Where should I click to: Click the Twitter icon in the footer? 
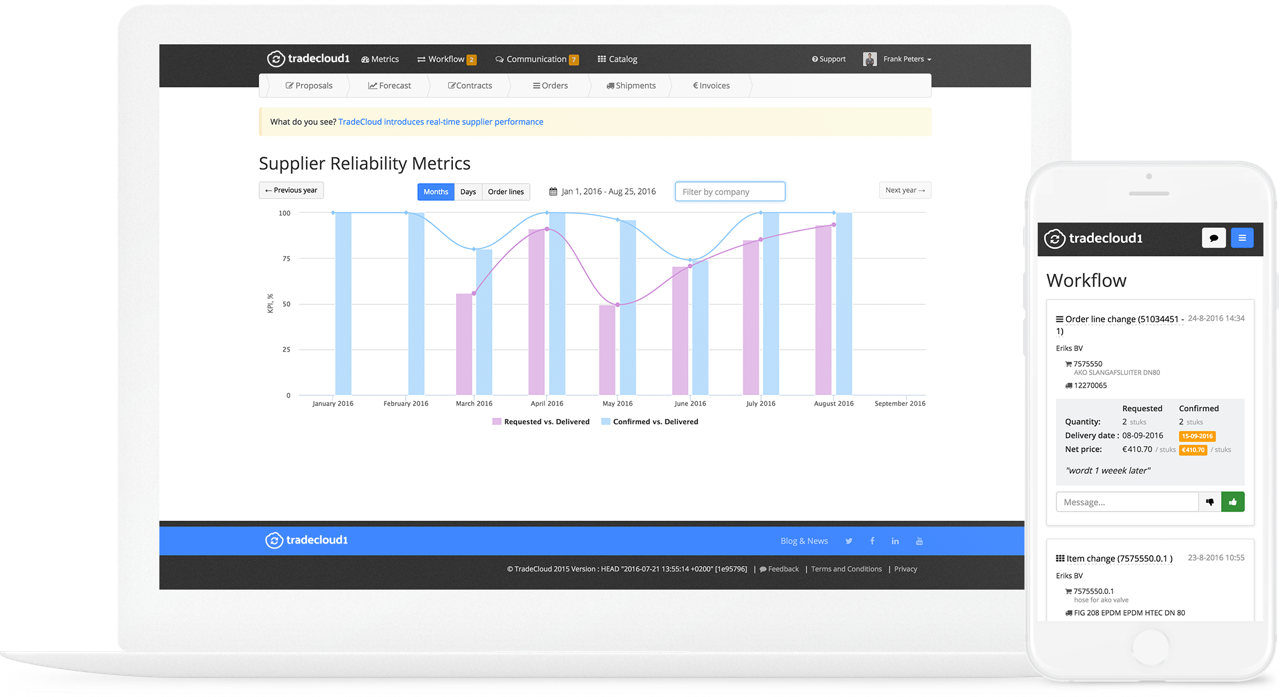coord(848,540)
